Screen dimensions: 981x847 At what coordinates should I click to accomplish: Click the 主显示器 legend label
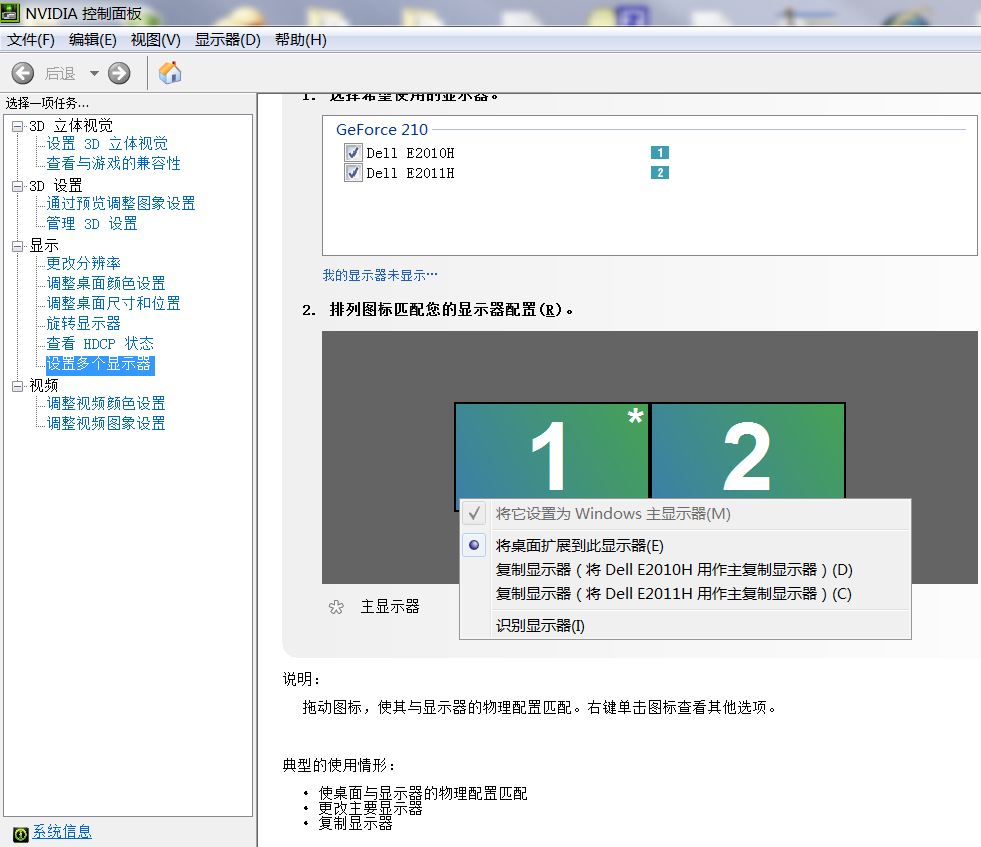coord(390,607)
